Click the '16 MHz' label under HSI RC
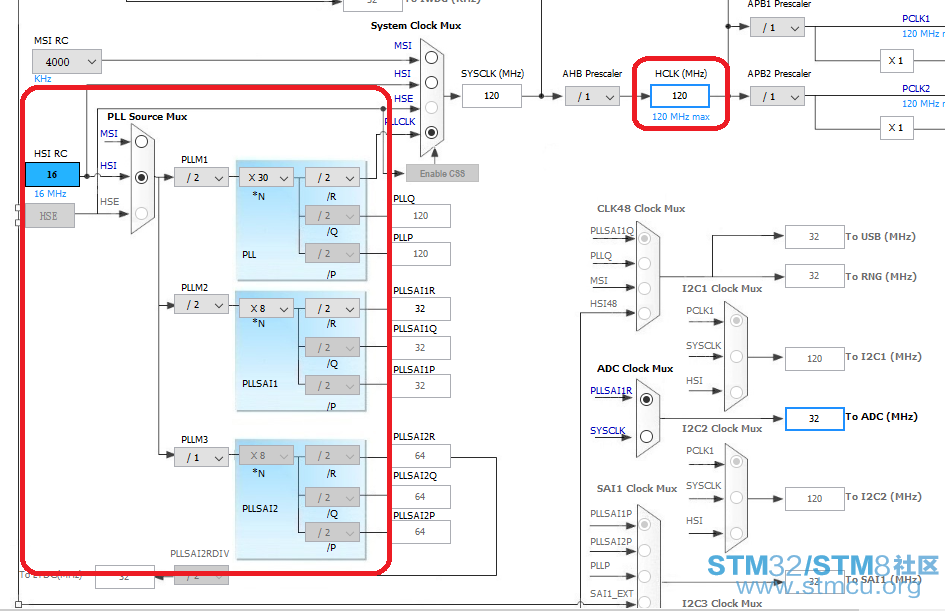Viewport: 945px width, 611px height. pos(50,193)
